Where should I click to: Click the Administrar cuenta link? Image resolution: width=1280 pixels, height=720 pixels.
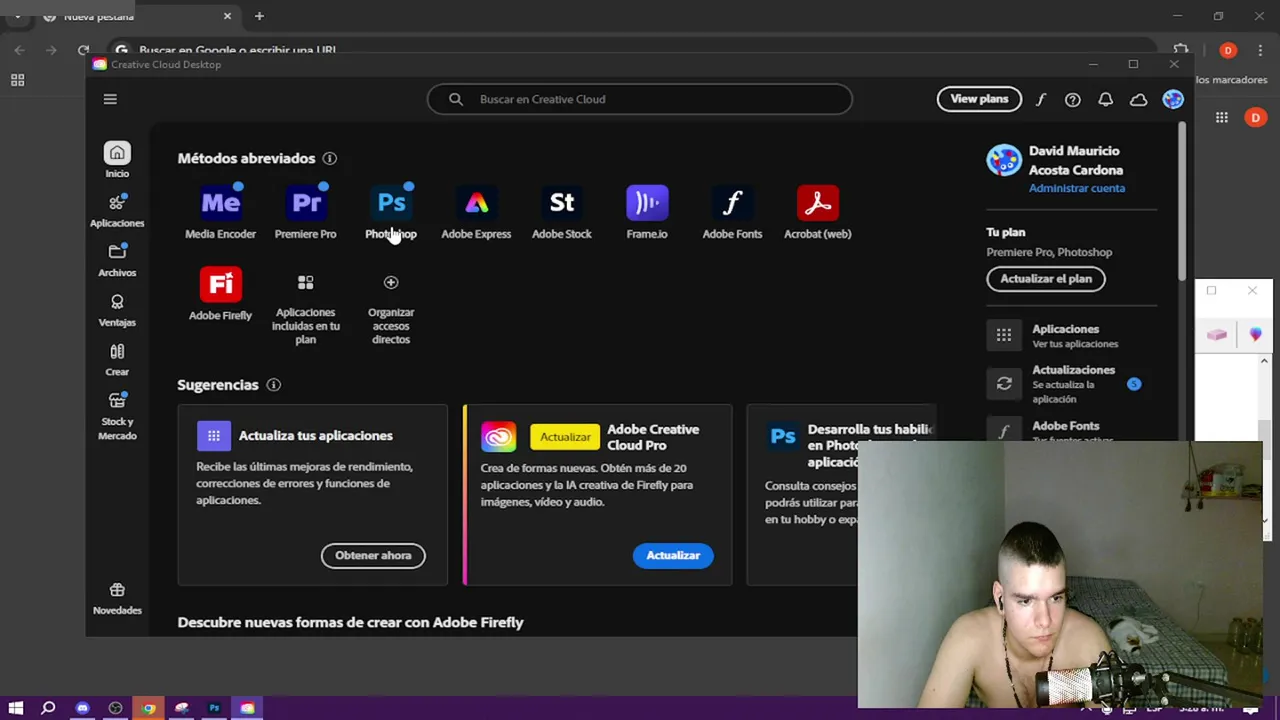(1076, 188)
